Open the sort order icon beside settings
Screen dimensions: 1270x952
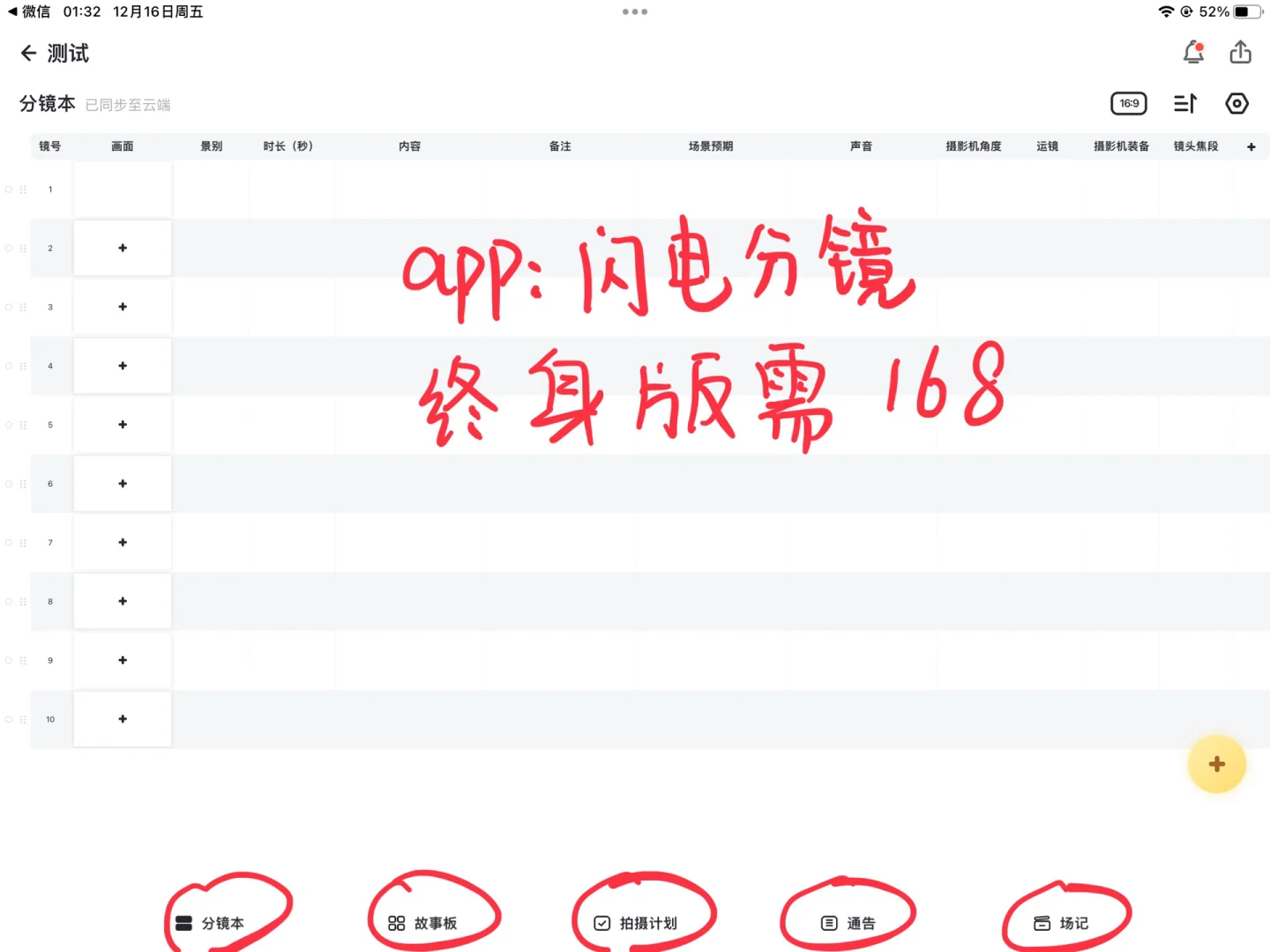(1184, 103)
